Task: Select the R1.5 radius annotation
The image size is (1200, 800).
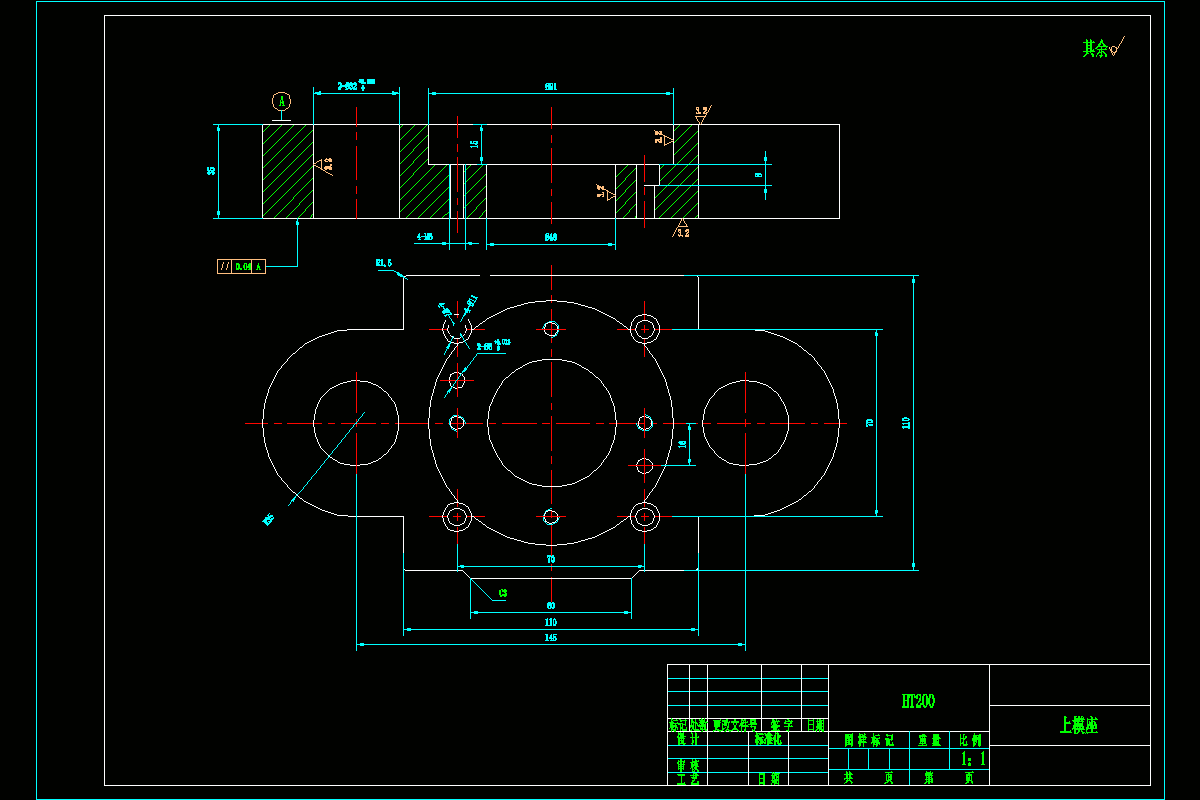Action: click(384, 263)
